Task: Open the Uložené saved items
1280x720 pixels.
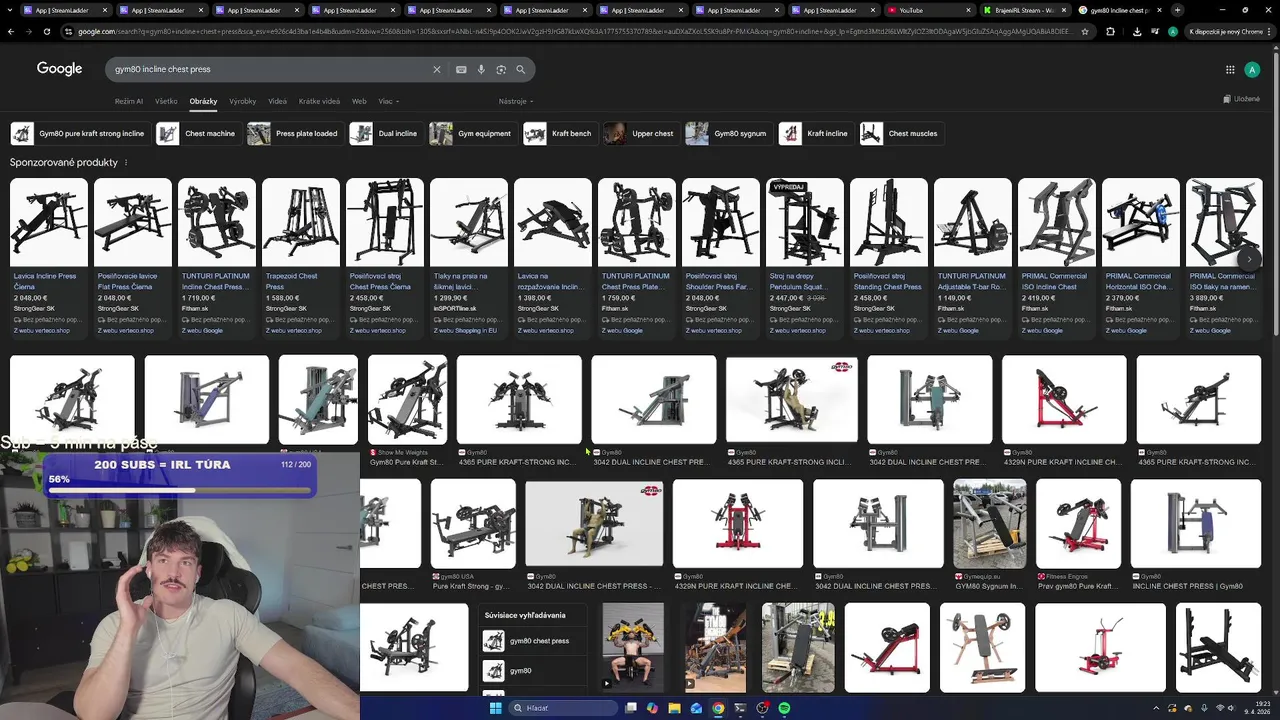Action: pyautogui.click(x=1241, y=99)
